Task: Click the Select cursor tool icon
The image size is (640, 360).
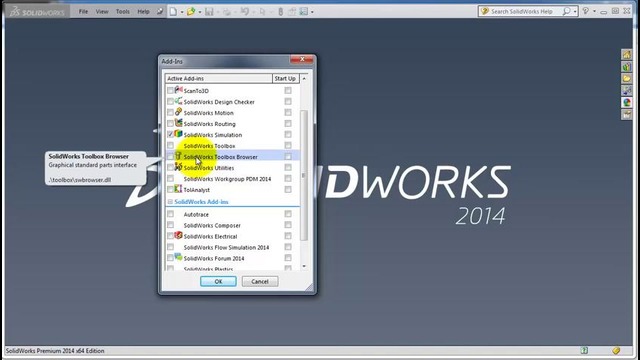Action: pyautogui.click(x=262, y=11)
